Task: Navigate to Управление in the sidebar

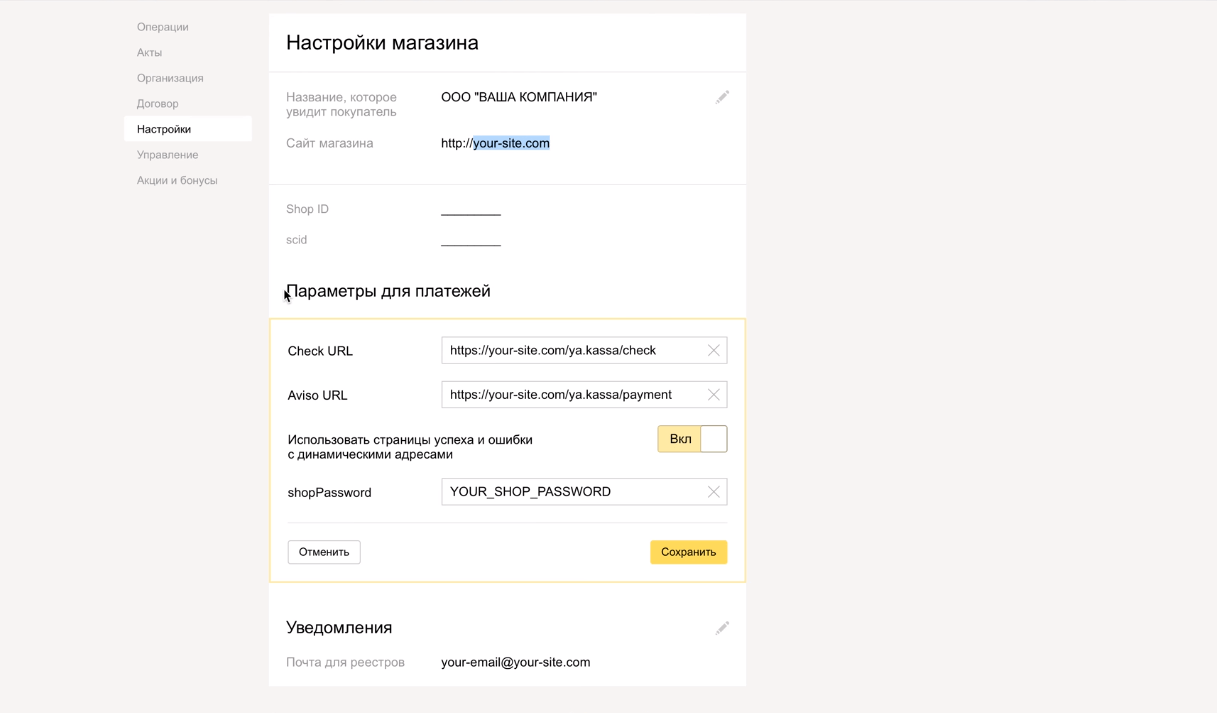Action: point(168,155)
